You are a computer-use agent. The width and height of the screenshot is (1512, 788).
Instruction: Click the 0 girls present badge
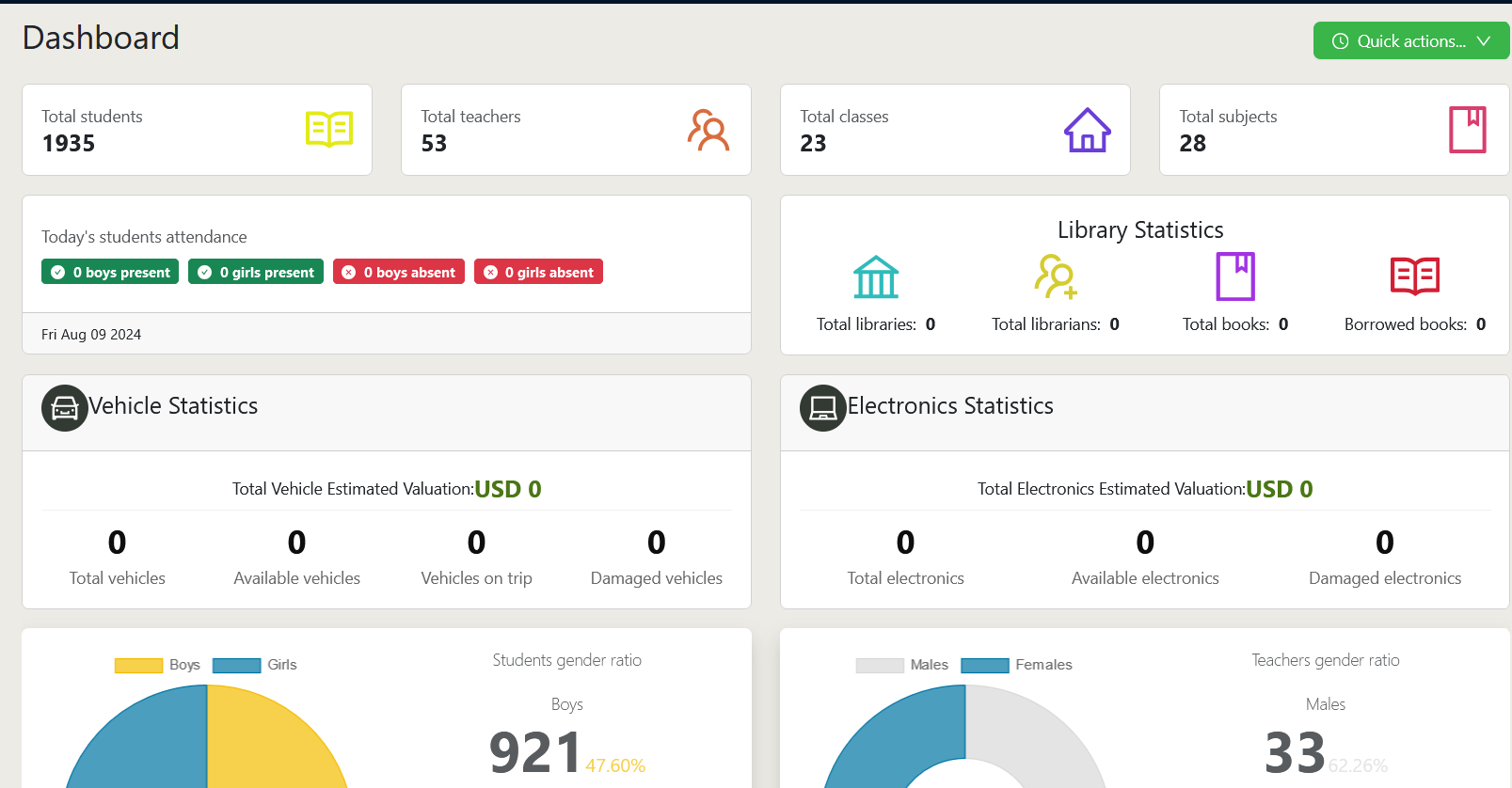tap(256, 272)
